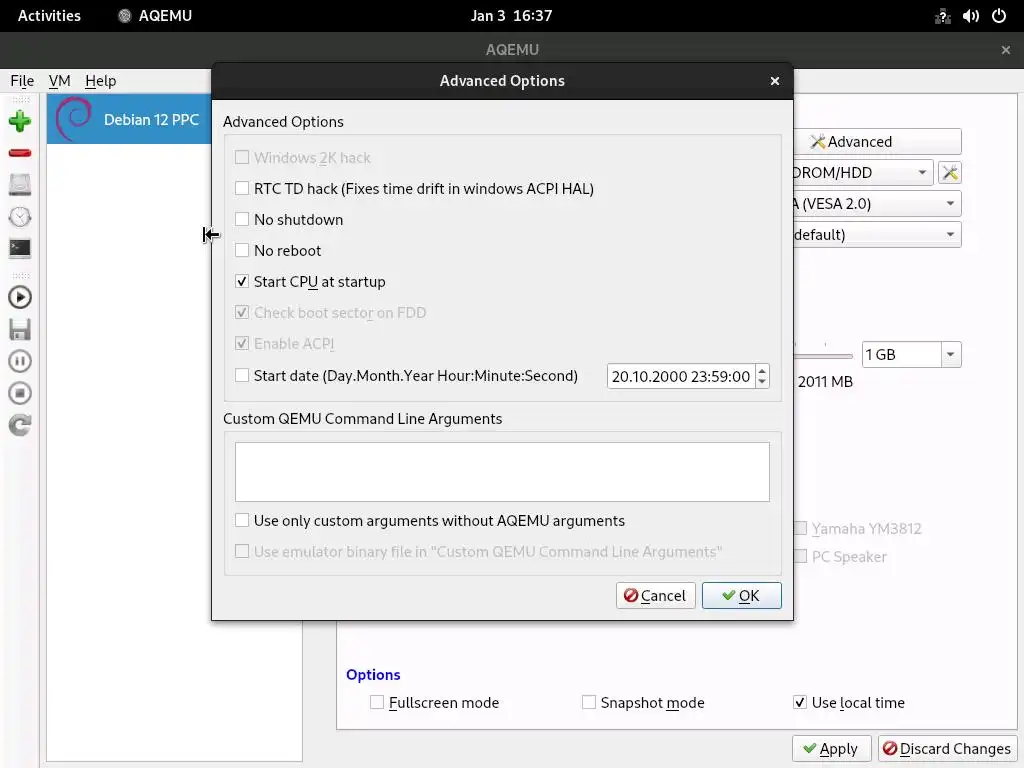Click the Options section heading
1024x768 pixels.
click(x=373, y=675)
